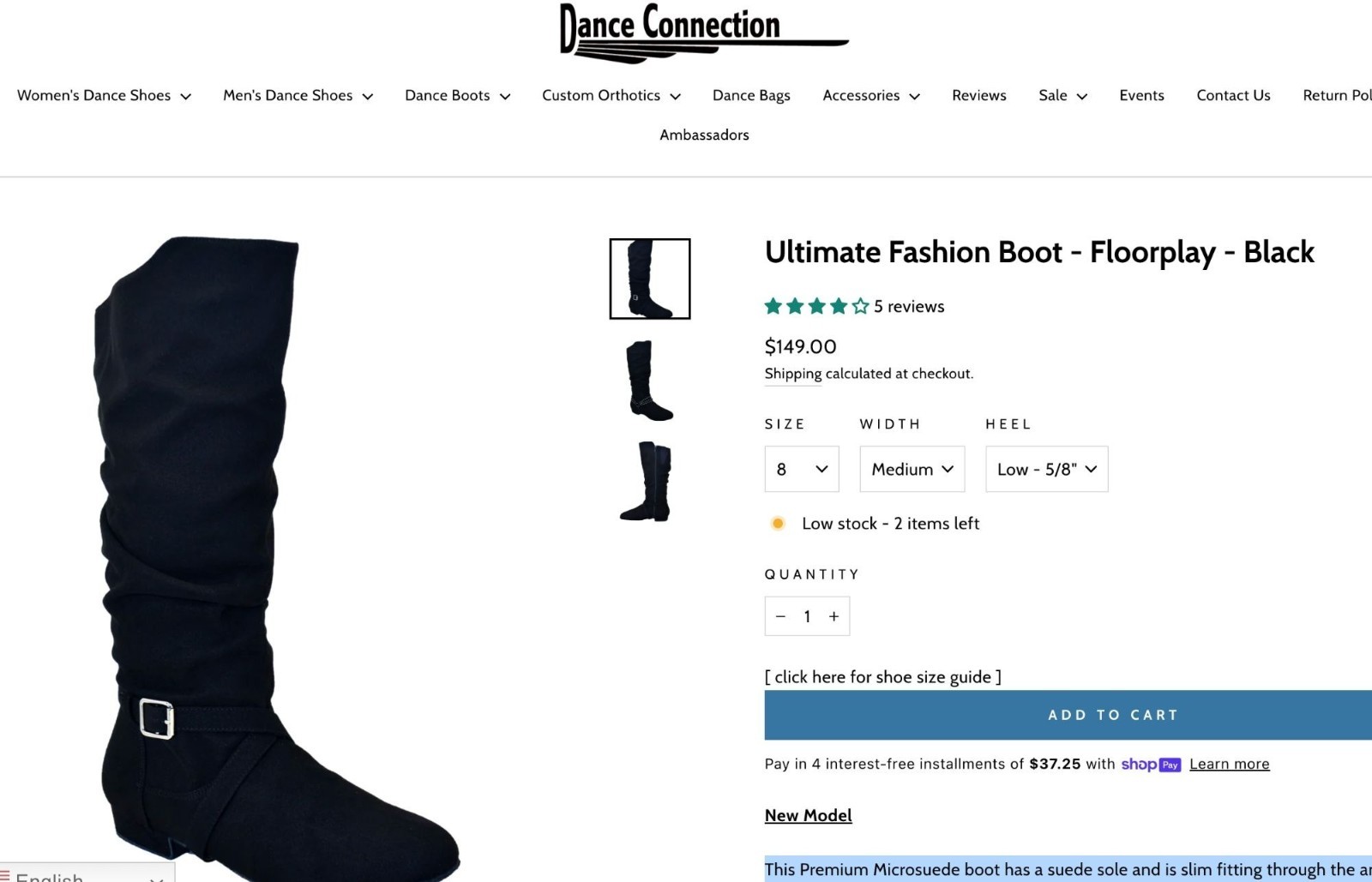Decrease quantity with the minus button
This screenshot has height=882, width=1372.
[780, 616]
